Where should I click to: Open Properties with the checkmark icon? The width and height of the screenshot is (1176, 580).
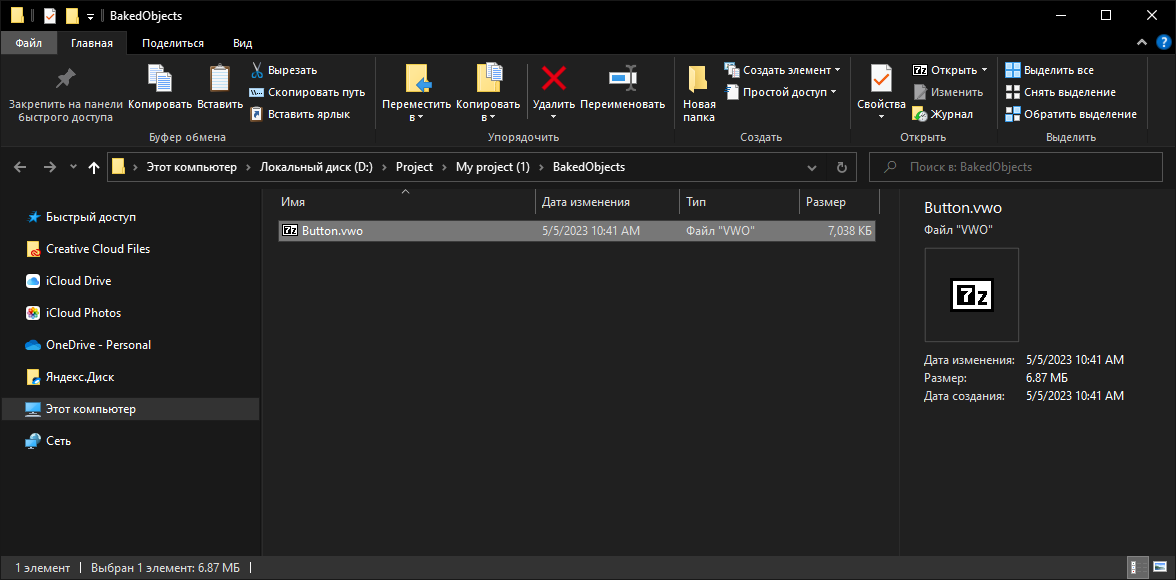click(x=881, y=79)
